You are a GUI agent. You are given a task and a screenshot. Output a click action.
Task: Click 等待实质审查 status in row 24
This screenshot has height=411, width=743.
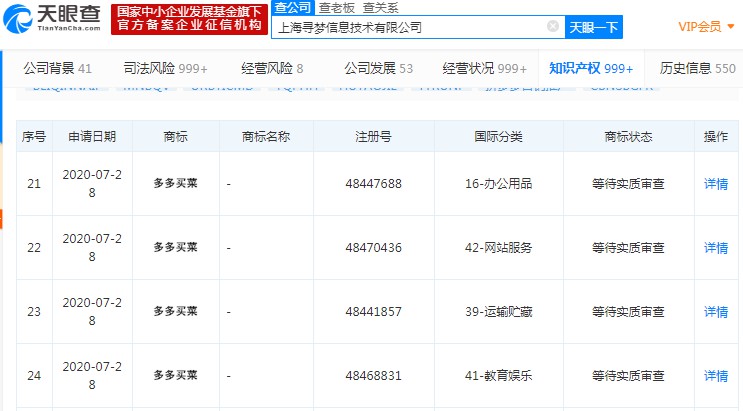click(628, 375)
